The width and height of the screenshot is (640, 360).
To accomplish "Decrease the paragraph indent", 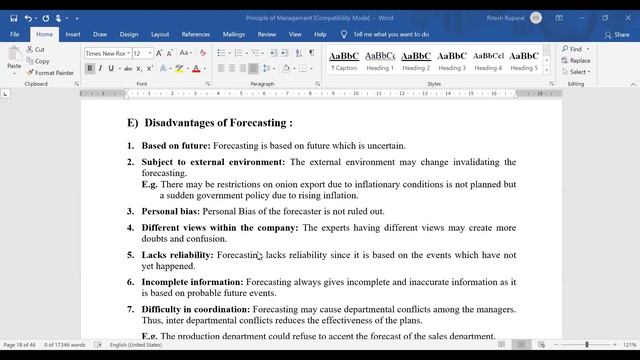I will (x=273, y=53).
